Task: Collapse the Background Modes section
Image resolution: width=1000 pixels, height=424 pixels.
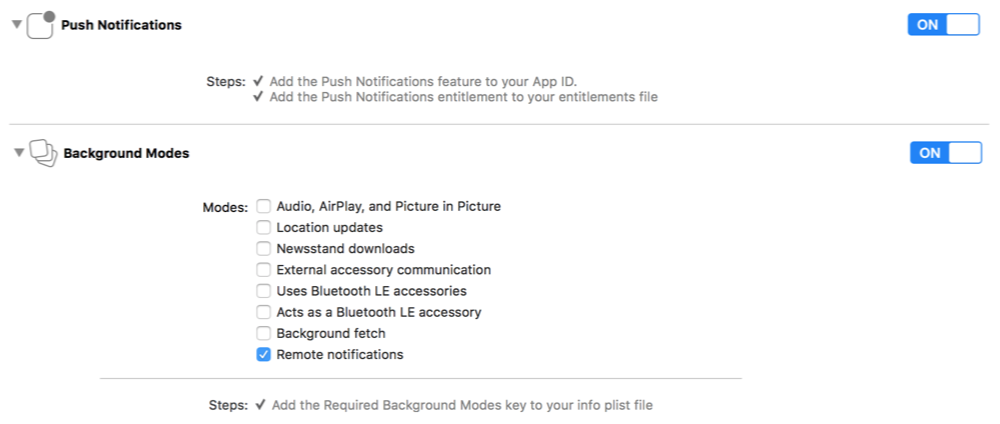Action: 18,153
